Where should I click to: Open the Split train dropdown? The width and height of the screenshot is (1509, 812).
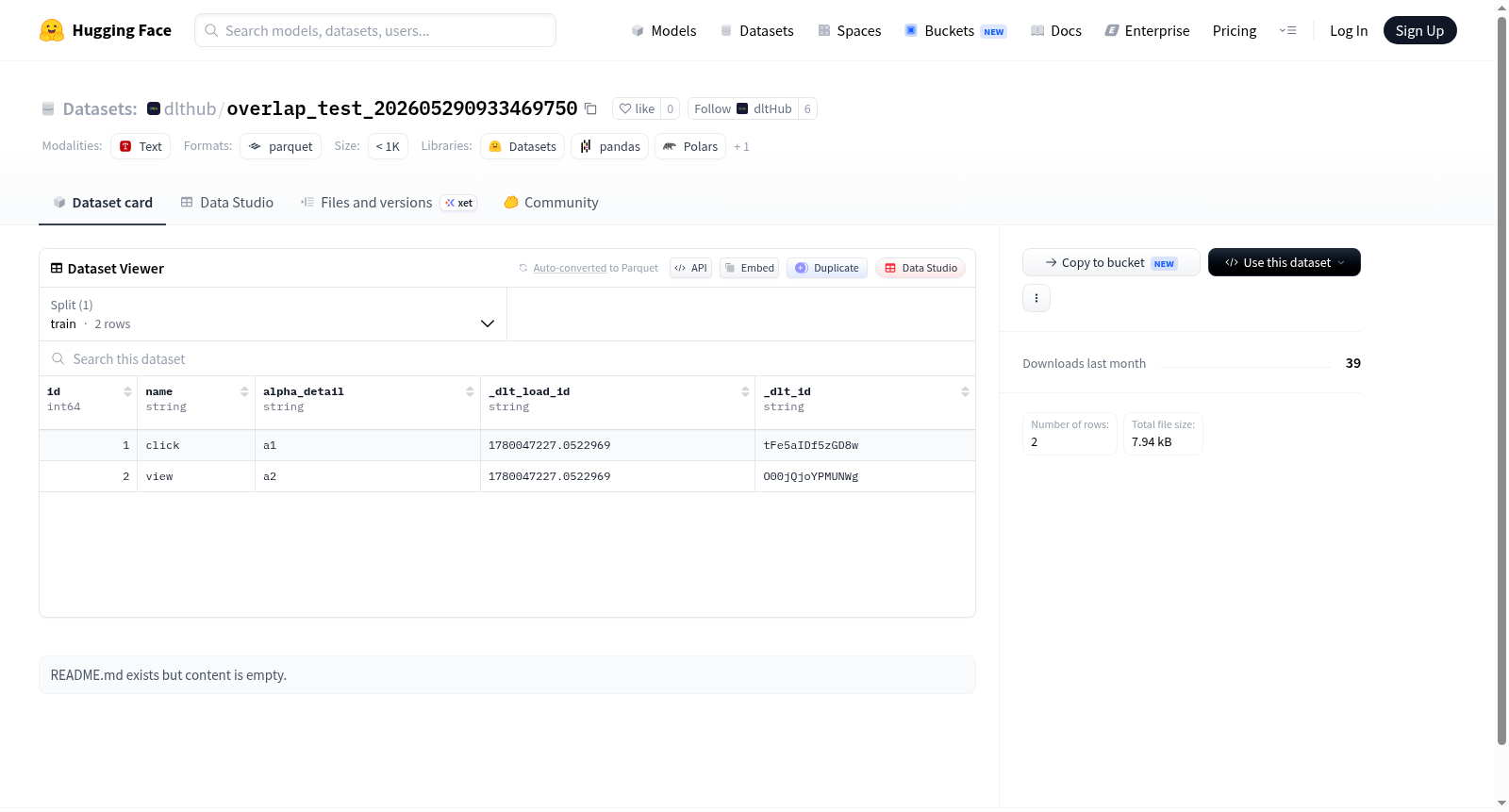click(273, 314)
